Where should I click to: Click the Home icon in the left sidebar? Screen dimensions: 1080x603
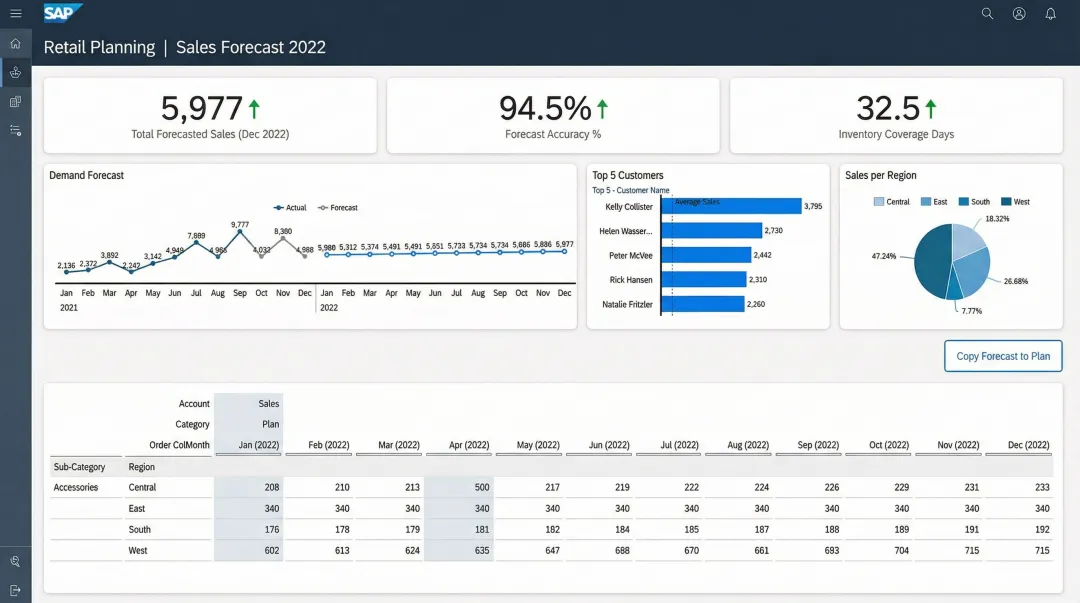(x=15, y=43)
